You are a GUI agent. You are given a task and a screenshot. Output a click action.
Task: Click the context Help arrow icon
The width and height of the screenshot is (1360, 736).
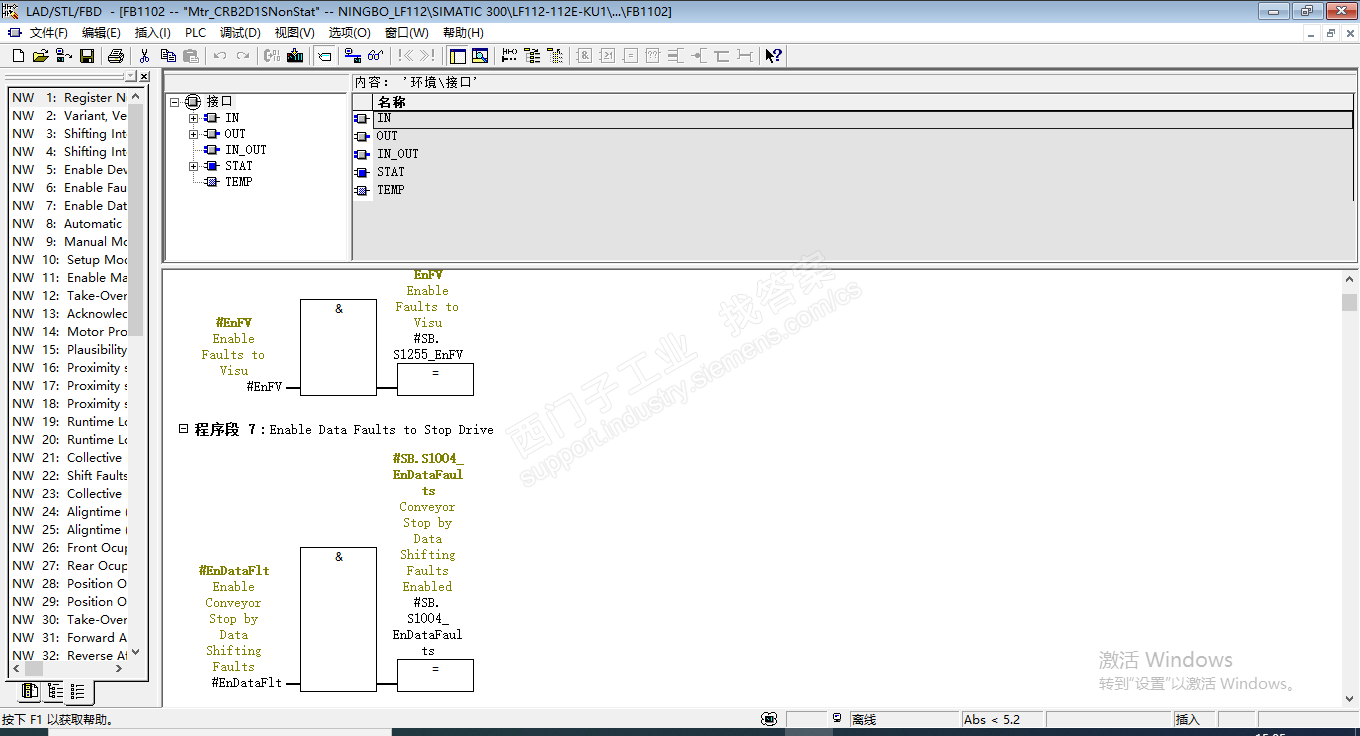(x=773, y=56)
